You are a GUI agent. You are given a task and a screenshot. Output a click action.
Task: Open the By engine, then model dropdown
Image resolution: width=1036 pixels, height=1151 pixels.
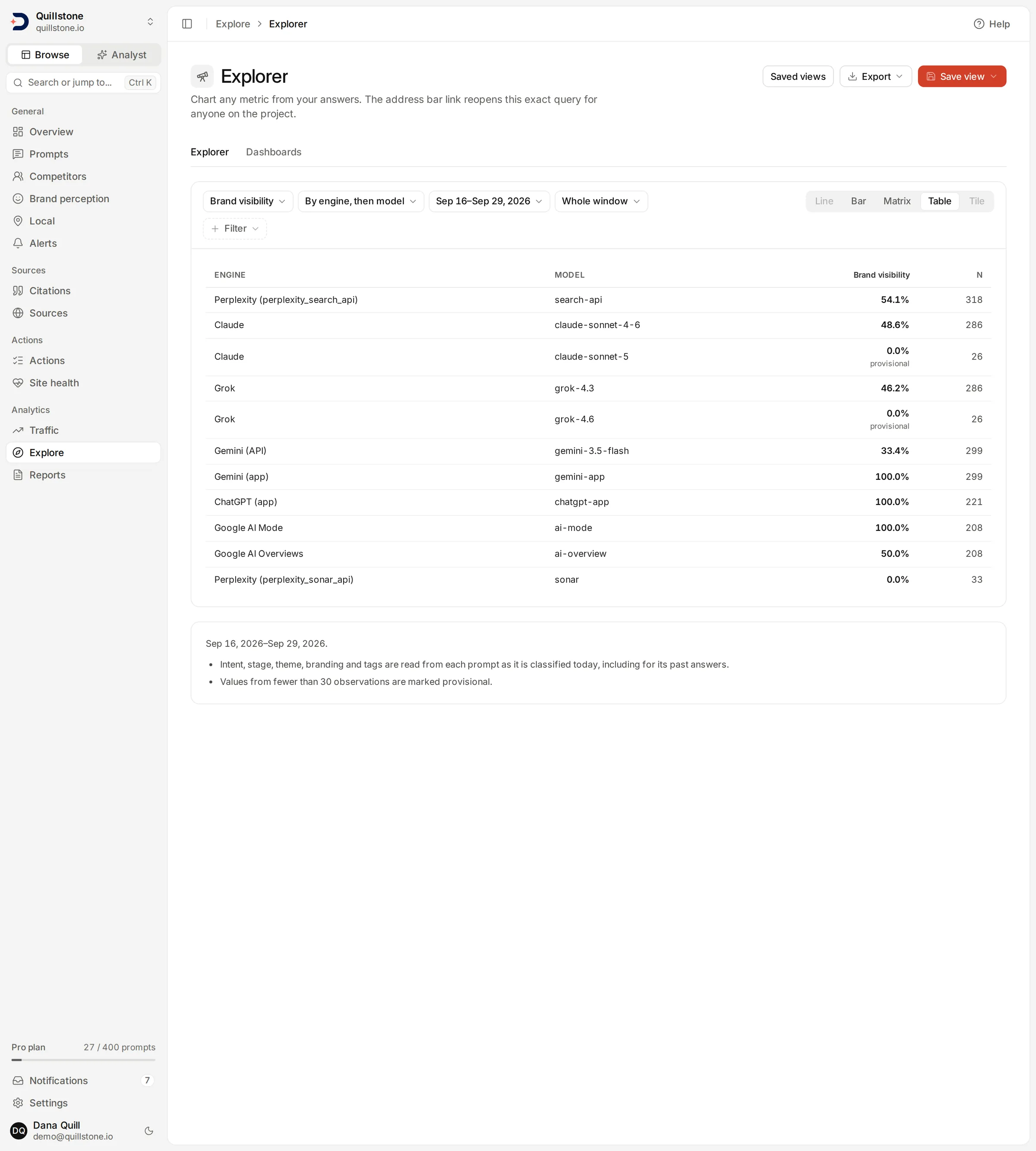[x=361, y=201]
